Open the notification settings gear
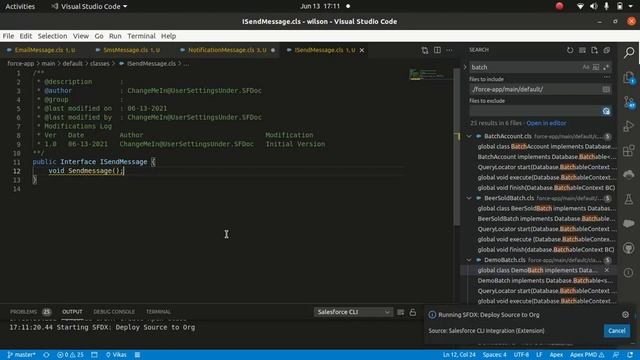This screenshot has height=360, width=640. [x=625, y=315]
